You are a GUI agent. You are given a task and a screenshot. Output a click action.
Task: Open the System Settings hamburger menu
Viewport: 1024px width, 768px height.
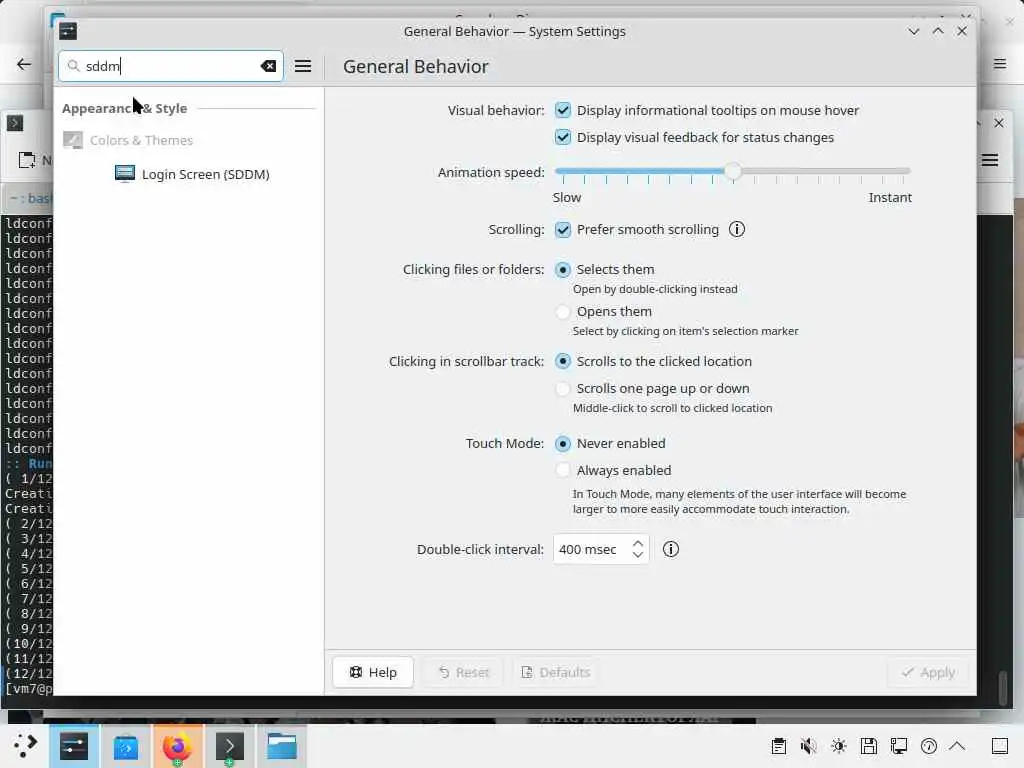tap(302, 66)
